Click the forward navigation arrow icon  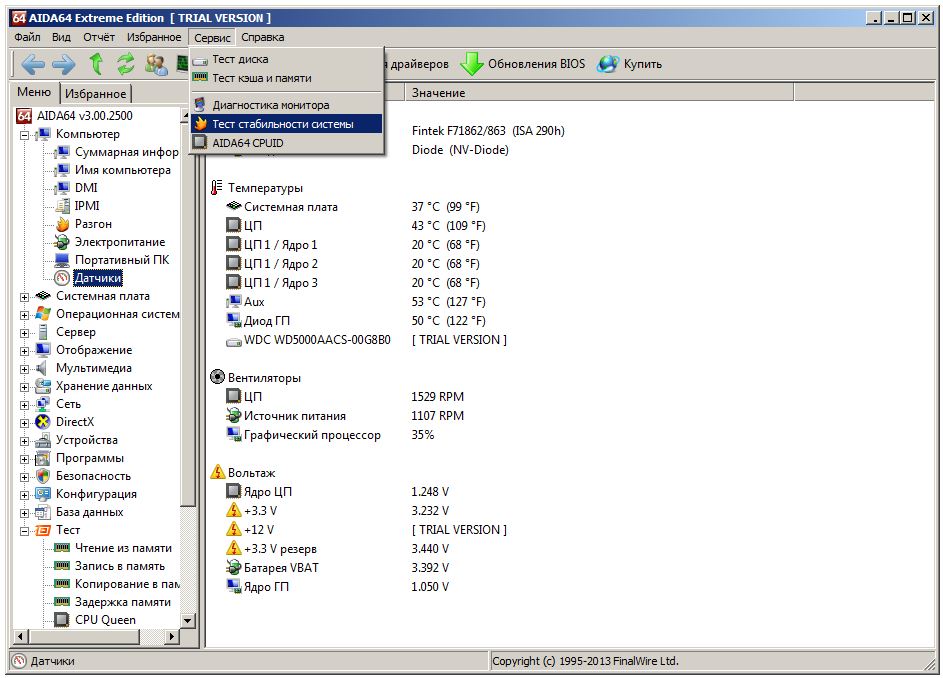63,64
